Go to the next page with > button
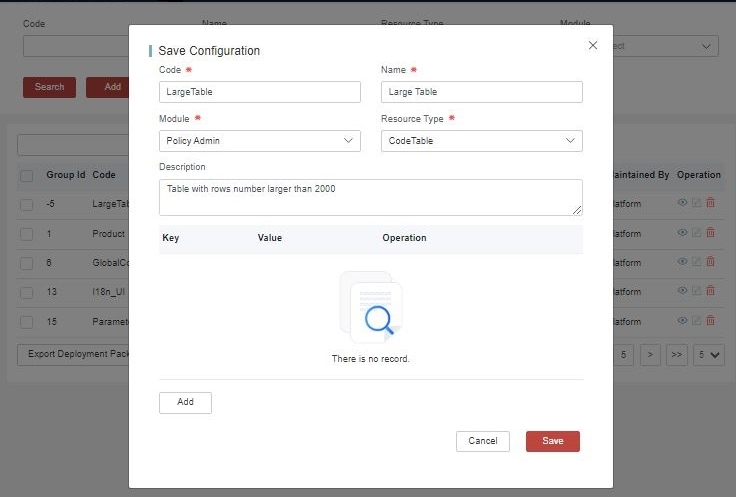Viewport: 736px width, 497px height. pyautogui.click(x=650, y=354)
